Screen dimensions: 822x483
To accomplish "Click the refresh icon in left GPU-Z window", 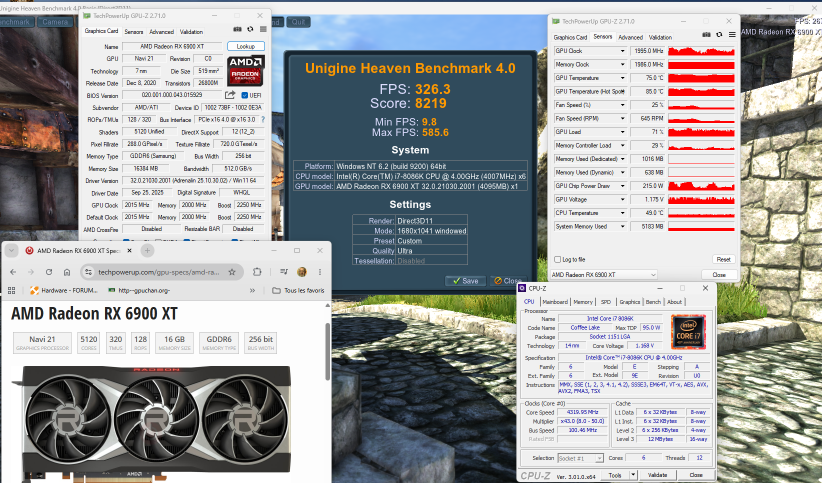I will (x=250, y=30).
